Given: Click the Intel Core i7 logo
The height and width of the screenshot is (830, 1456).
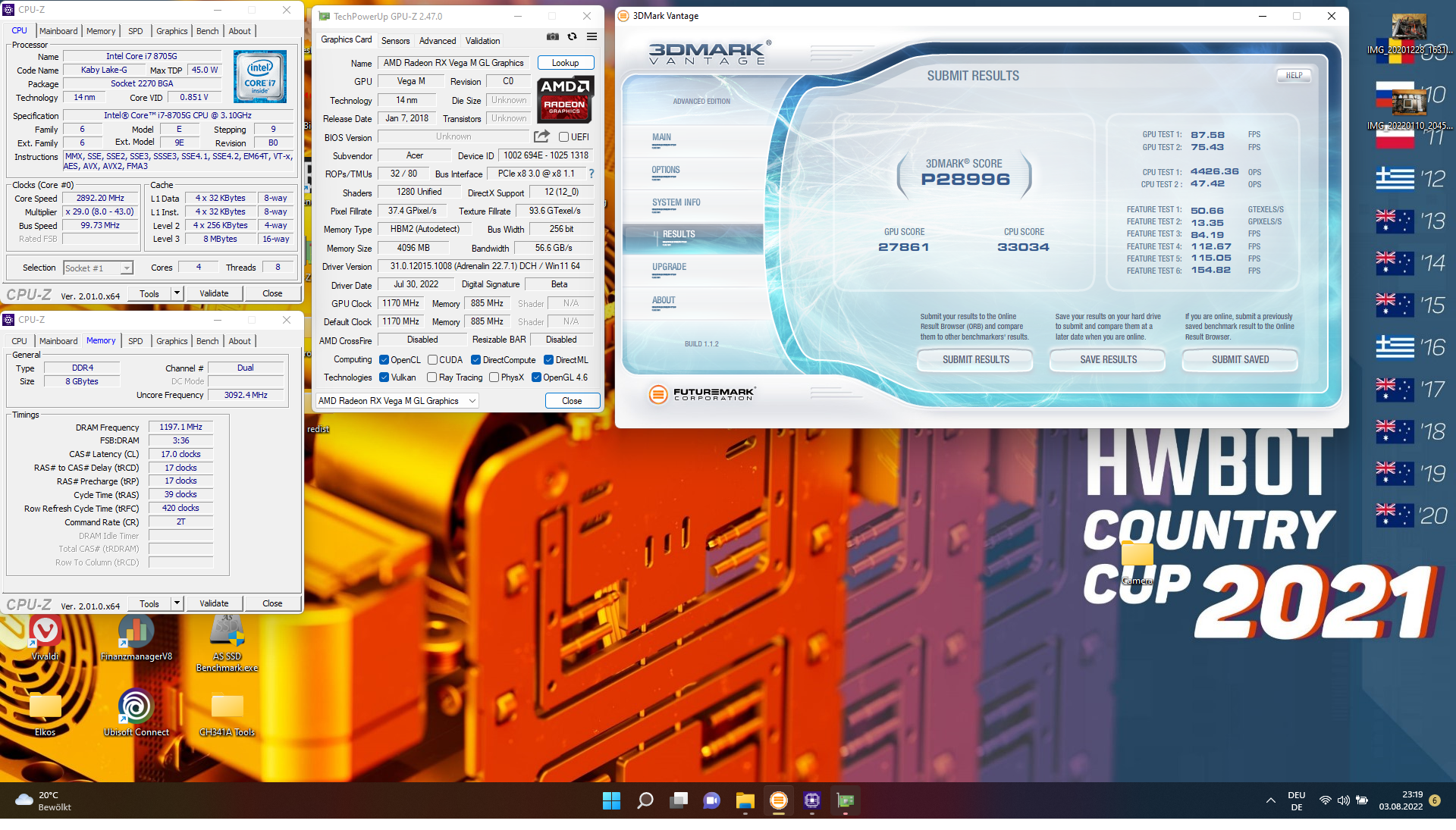Looking at the screenshot, I should [x=260, y=77].
